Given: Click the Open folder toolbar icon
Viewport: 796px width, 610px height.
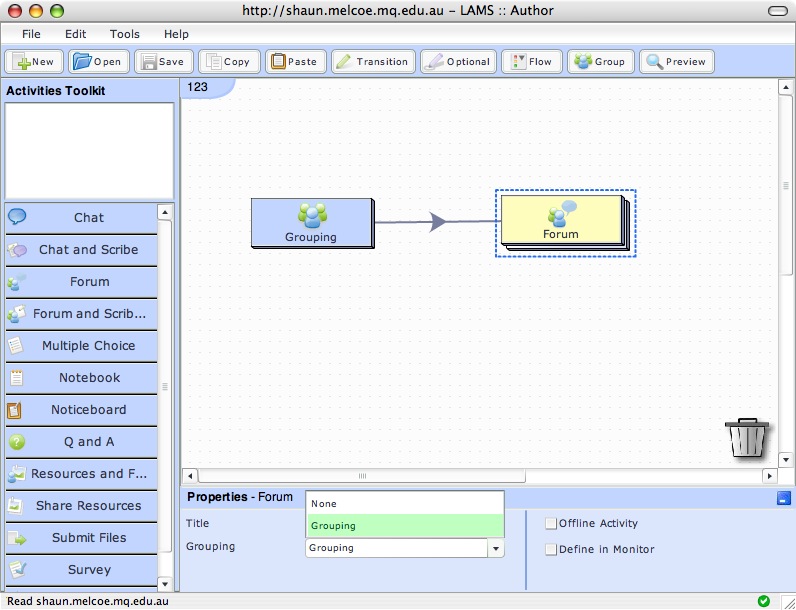Looking at the screenshot, I should [x=83, y=61].
